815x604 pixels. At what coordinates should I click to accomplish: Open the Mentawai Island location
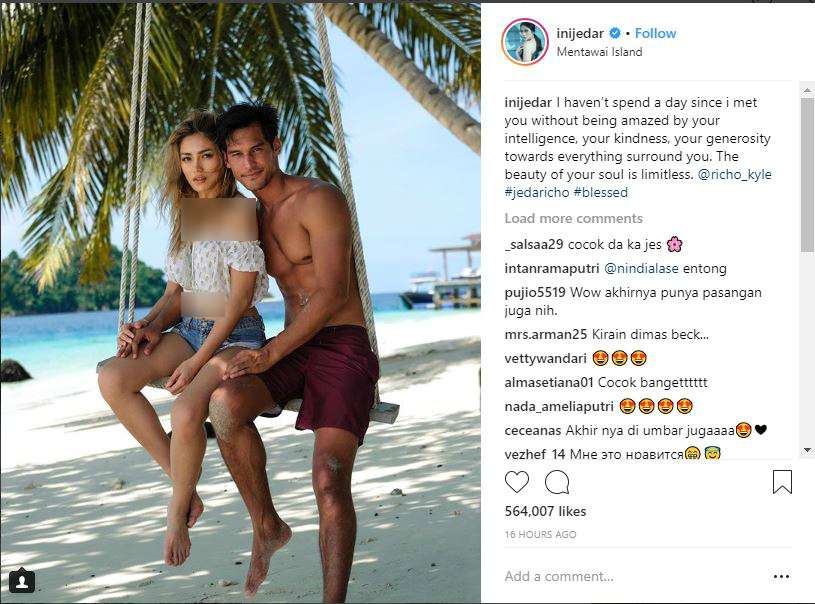tap(599, 52)
